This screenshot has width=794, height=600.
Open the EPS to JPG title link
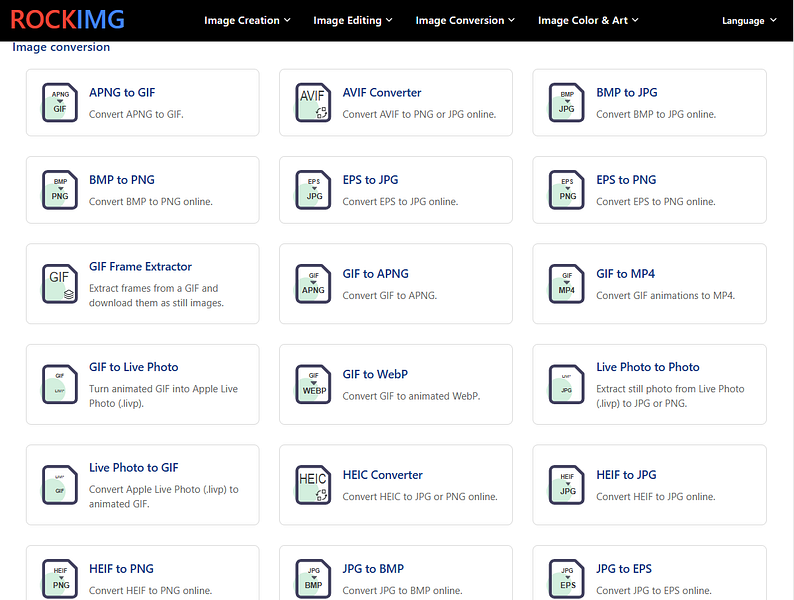(x=371, y=180)
